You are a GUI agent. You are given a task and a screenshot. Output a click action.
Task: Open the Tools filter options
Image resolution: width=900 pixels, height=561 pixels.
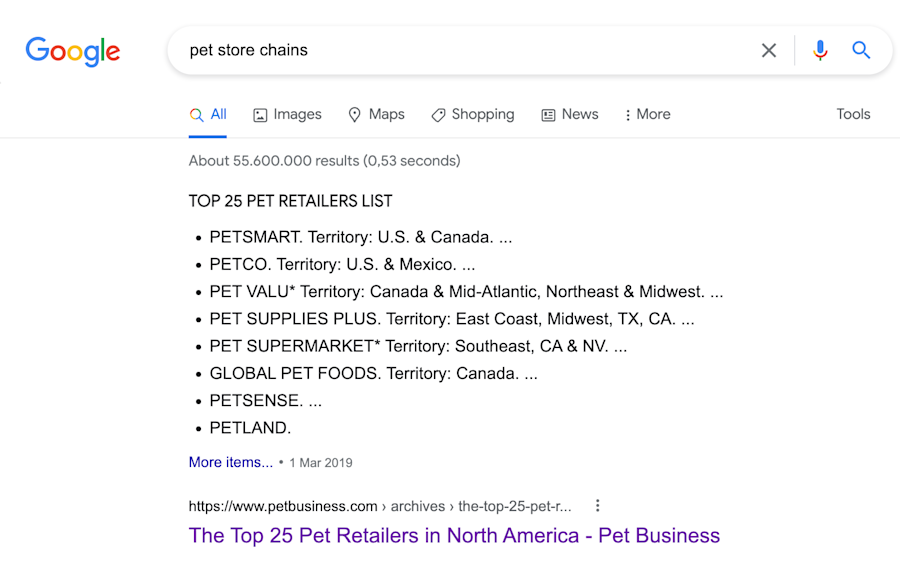point(853,114)
